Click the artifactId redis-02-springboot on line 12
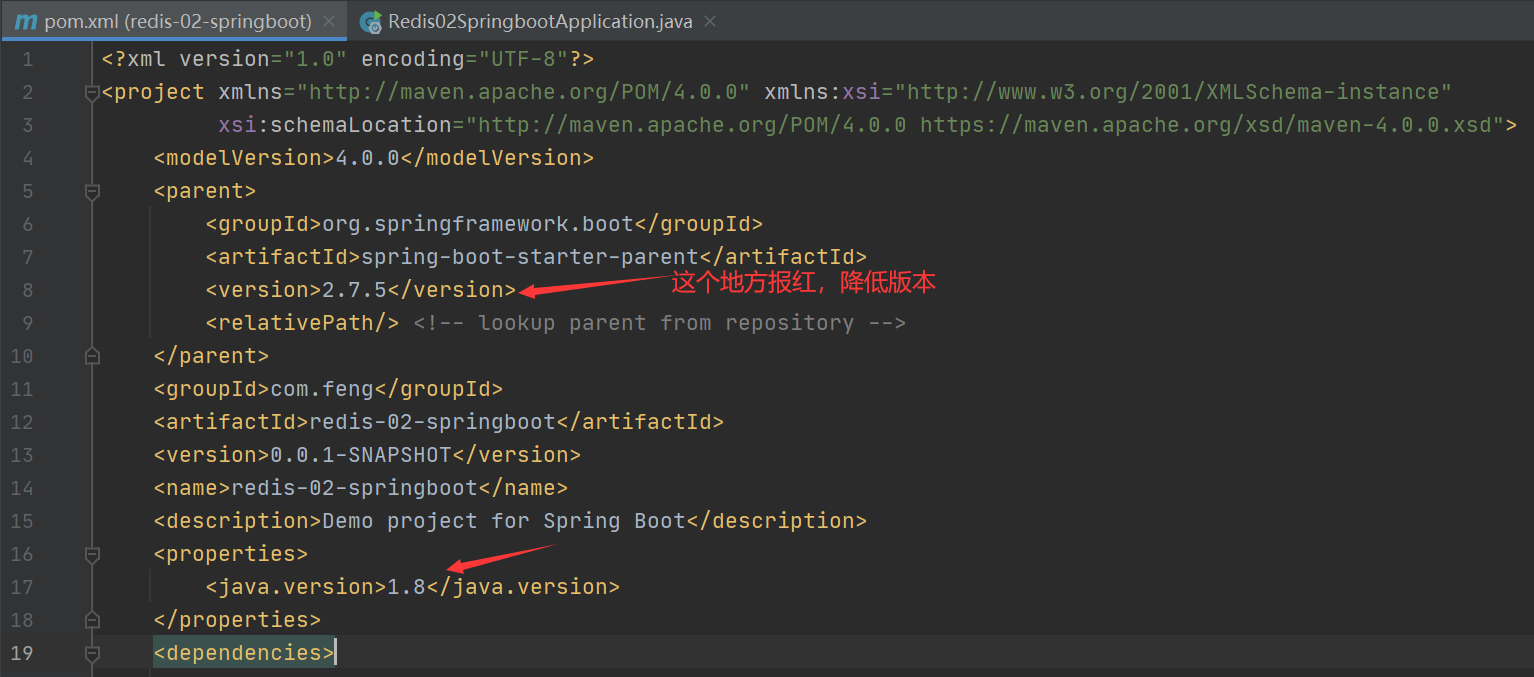 point(433,422)
